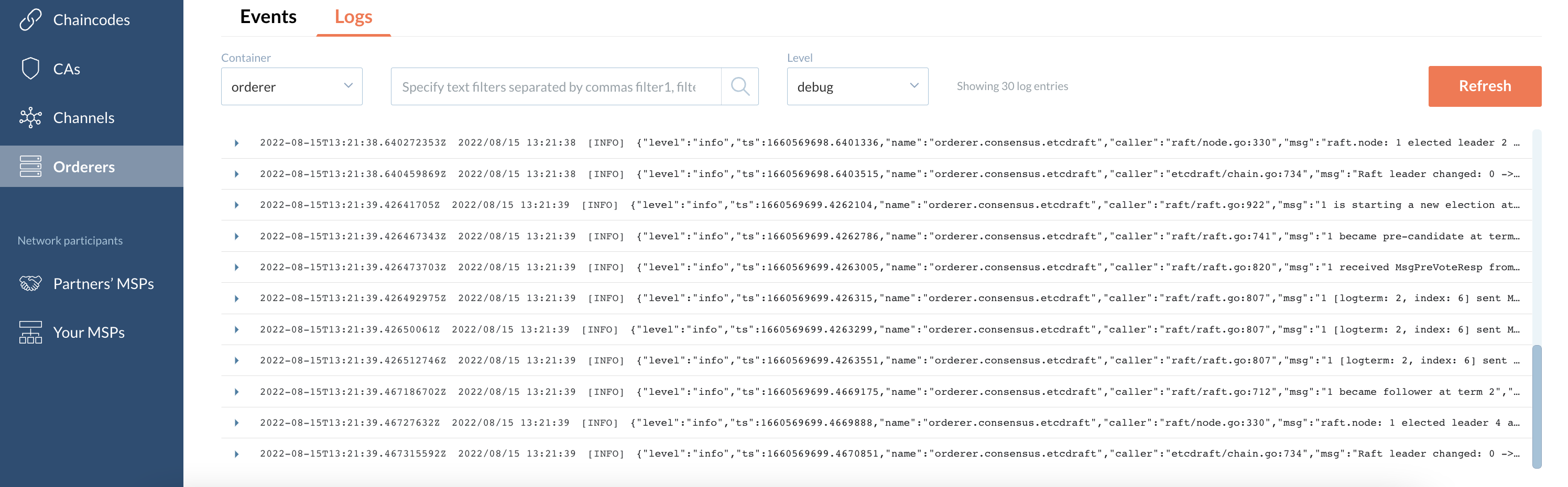The height and width of the screenshot is (487, 1568).
Task: Expand the first log entry about elected leader 2
Action: pos(237,143)
